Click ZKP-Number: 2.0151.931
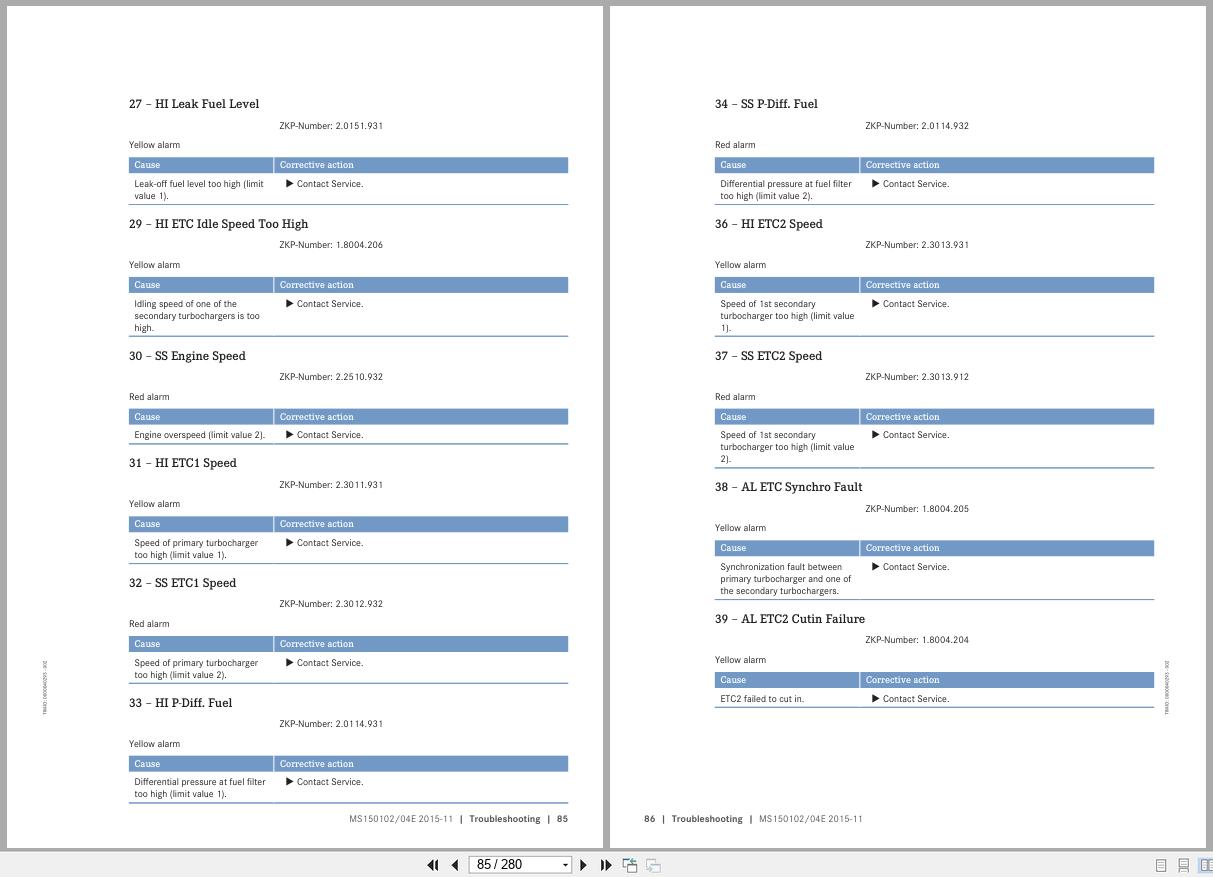This screenshot has height=877, width=1213. tap(331, 126)
